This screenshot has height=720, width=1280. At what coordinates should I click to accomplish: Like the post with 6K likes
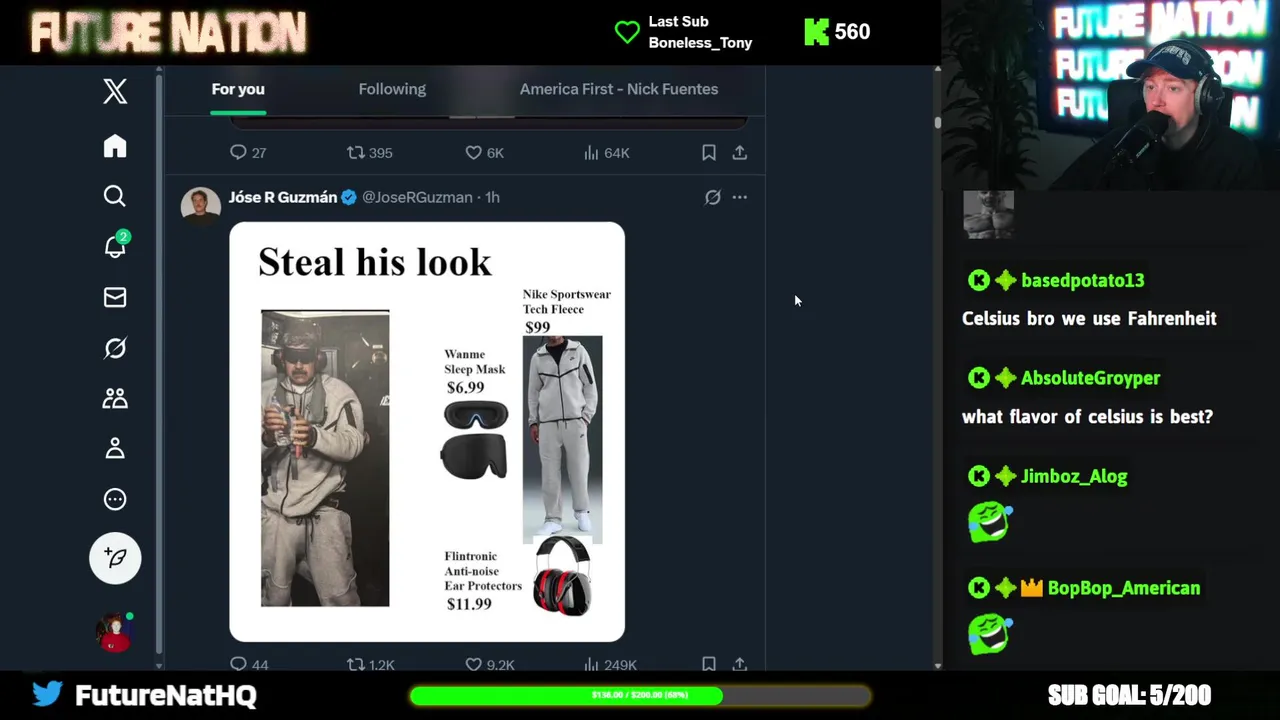click(484, 152)
